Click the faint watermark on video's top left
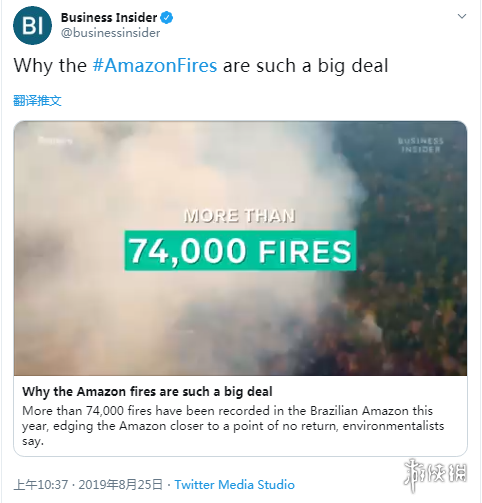The image size is (482, 503). [55, 140]
